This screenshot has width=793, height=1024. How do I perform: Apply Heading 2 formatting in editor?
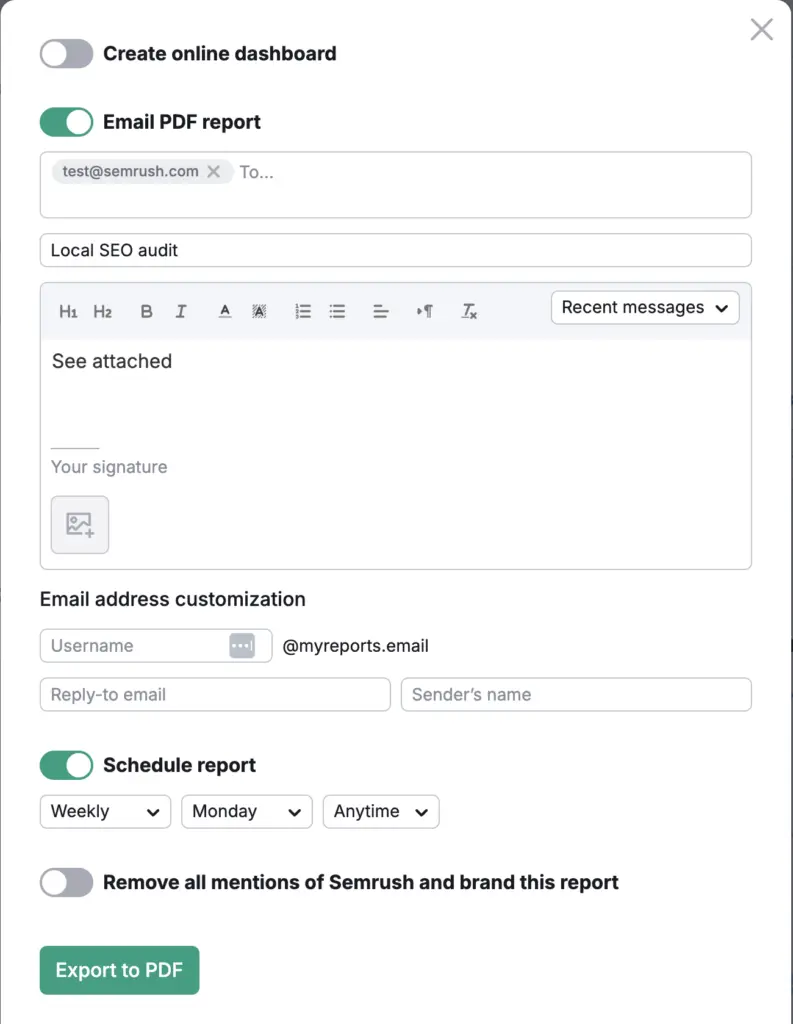[102, 312]
